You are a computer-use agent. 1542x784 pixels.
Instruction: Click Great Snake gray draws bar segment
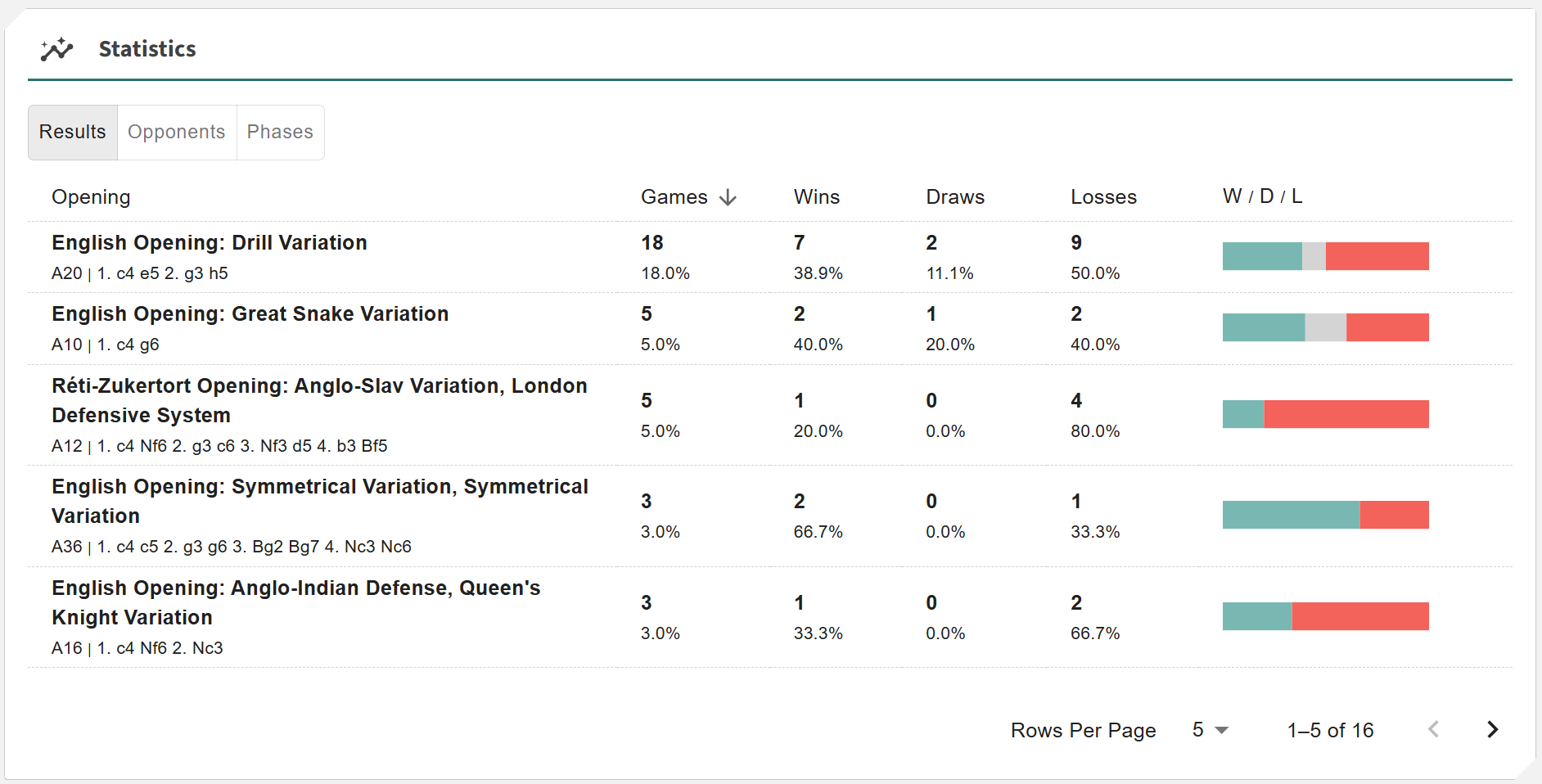pos(1325,327)
